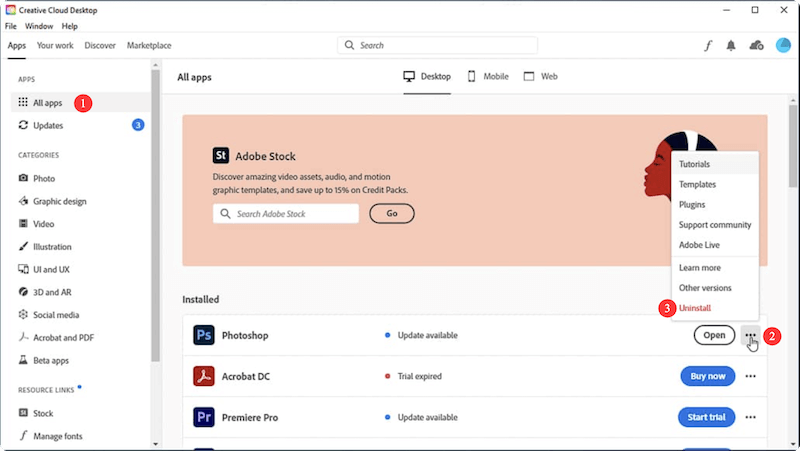Expand more options for Premiere Pro
800x451 pixels.
click(751, 417)
